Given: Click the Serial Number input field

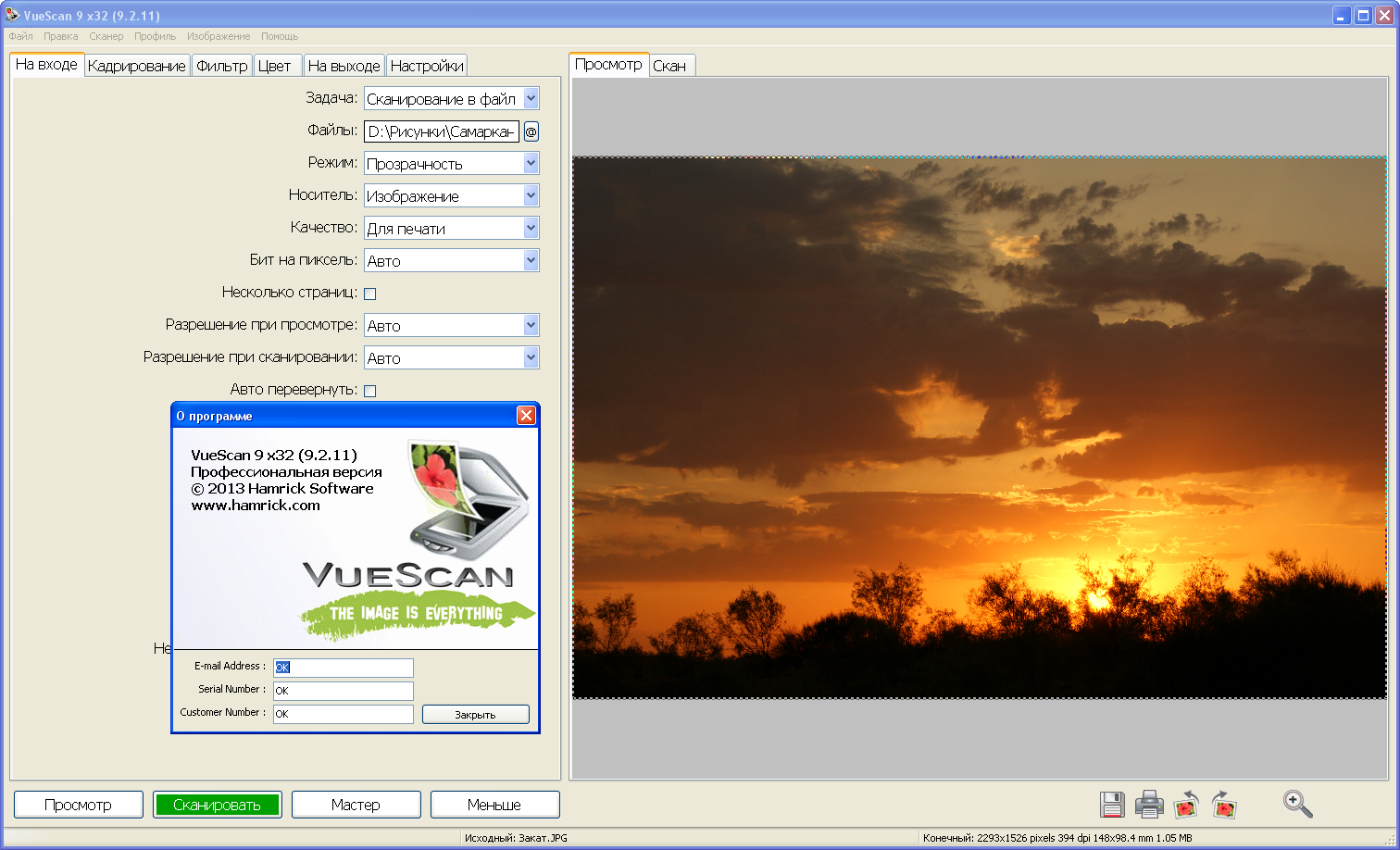Looking at the screenshot, I should pos(343,691).
